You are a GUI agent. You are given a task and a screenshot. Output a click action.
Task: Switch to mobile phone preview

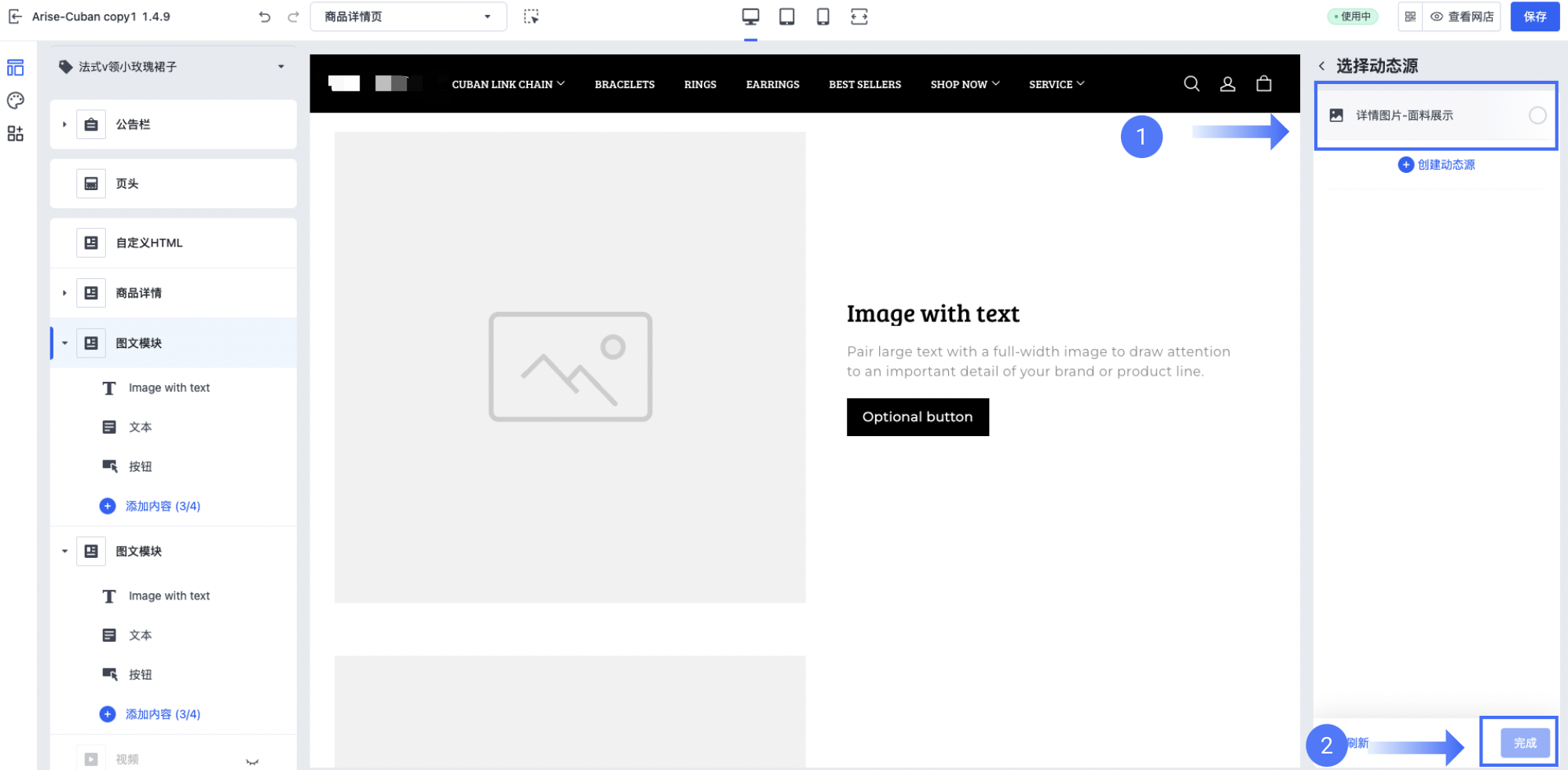click(x=822, y=16)
